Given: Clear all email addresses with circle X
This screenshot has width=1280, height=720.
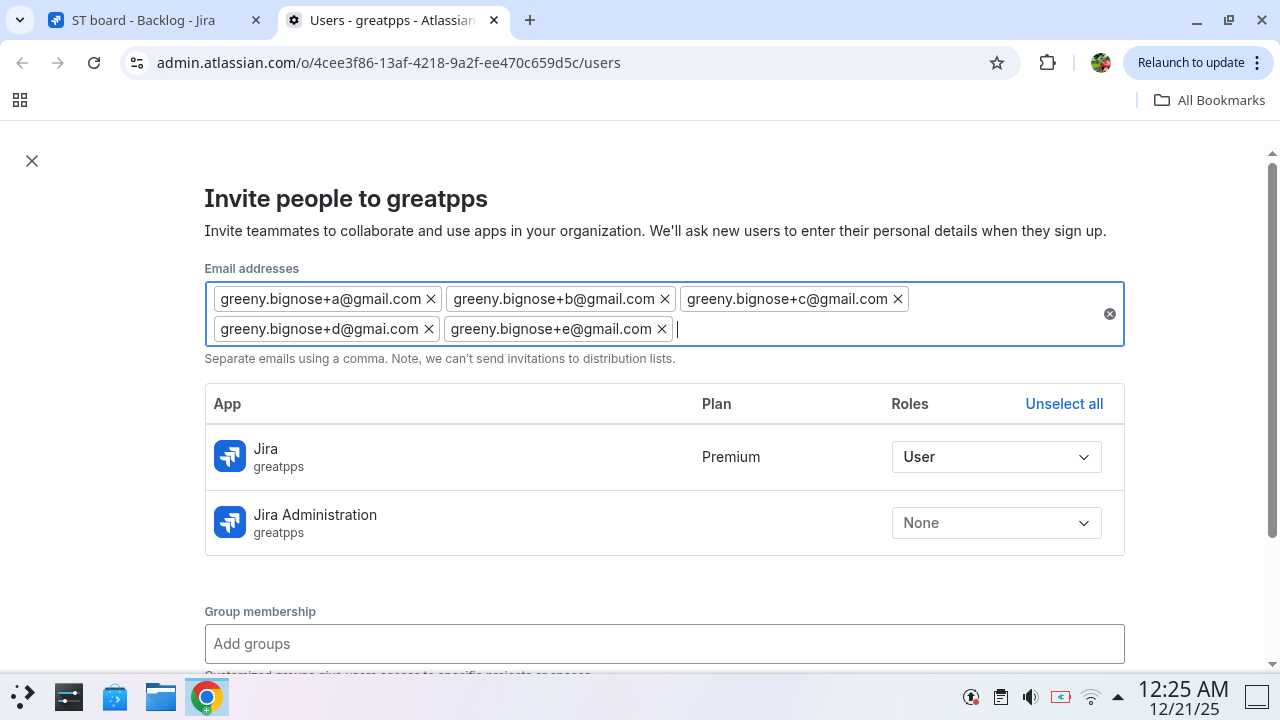Looking at the screenshot, I should tap(1110, 314).
